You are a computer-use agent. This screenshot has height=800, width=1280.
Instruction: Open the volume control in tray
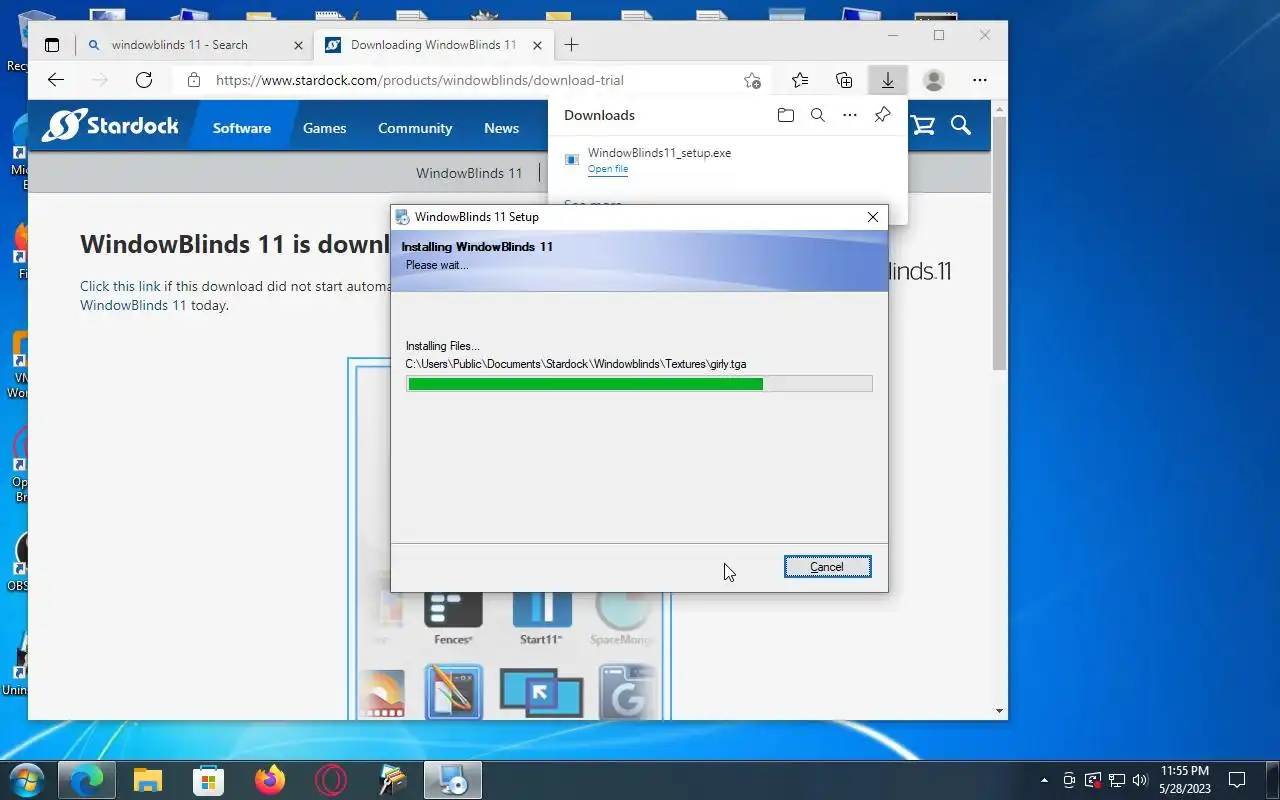click(1140, 780)
